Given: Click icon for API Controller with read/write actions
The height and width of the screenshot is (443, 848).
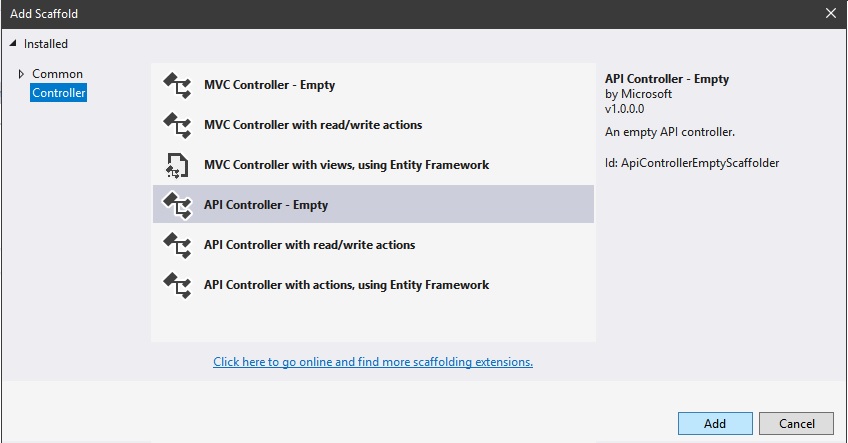Looking at the screenshot, I should [x=177, y=246].
